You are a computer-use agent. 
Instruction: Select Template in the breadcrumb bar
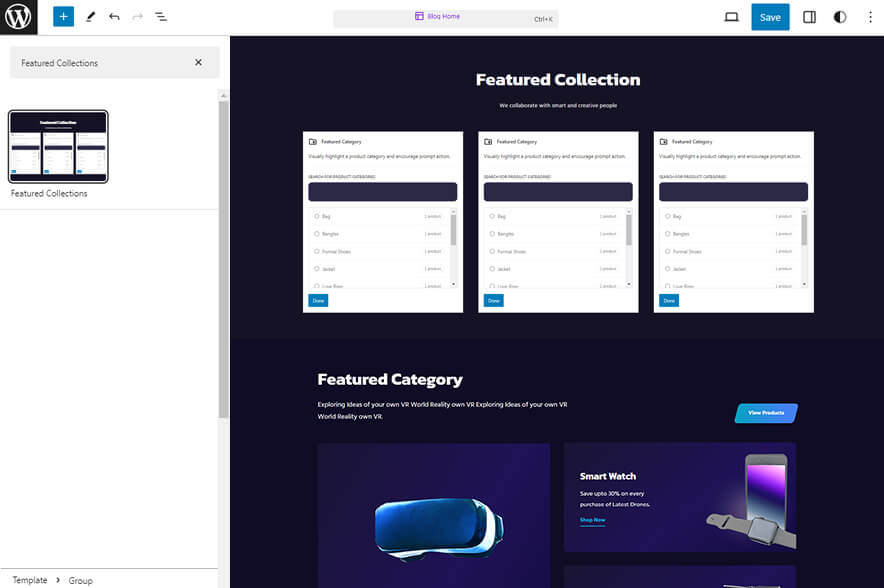(29, 580)
